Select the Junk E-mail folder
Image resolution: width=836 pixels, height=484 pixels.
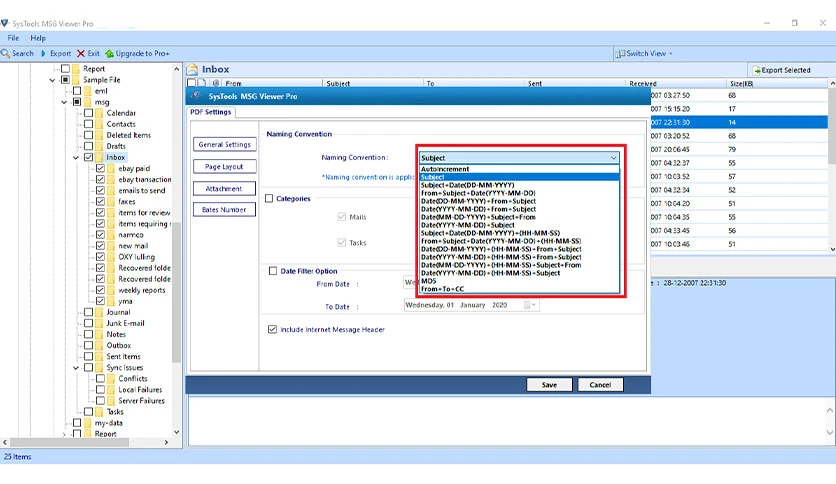125,323
